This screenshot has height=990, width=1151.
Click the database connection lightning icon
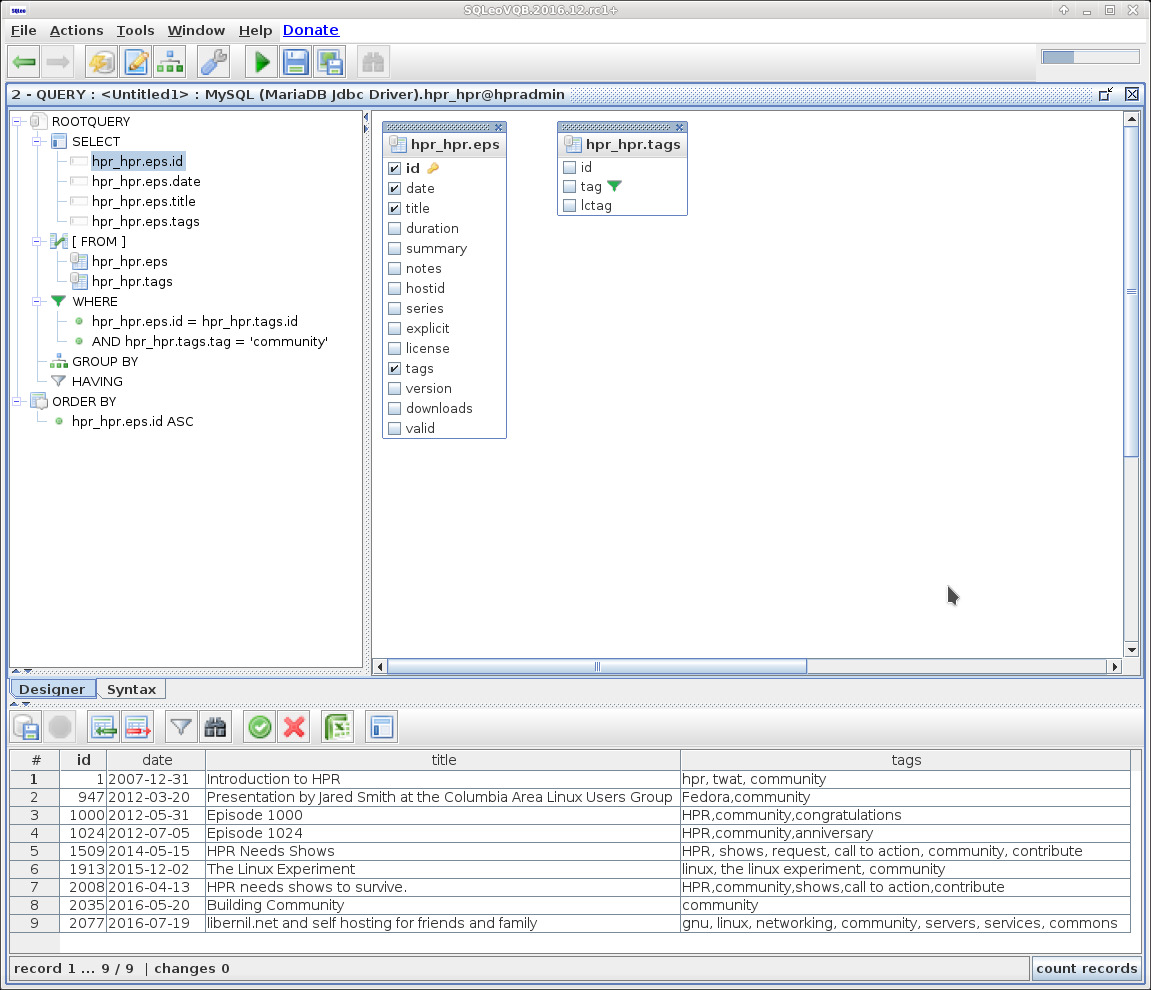pos(101,62)
